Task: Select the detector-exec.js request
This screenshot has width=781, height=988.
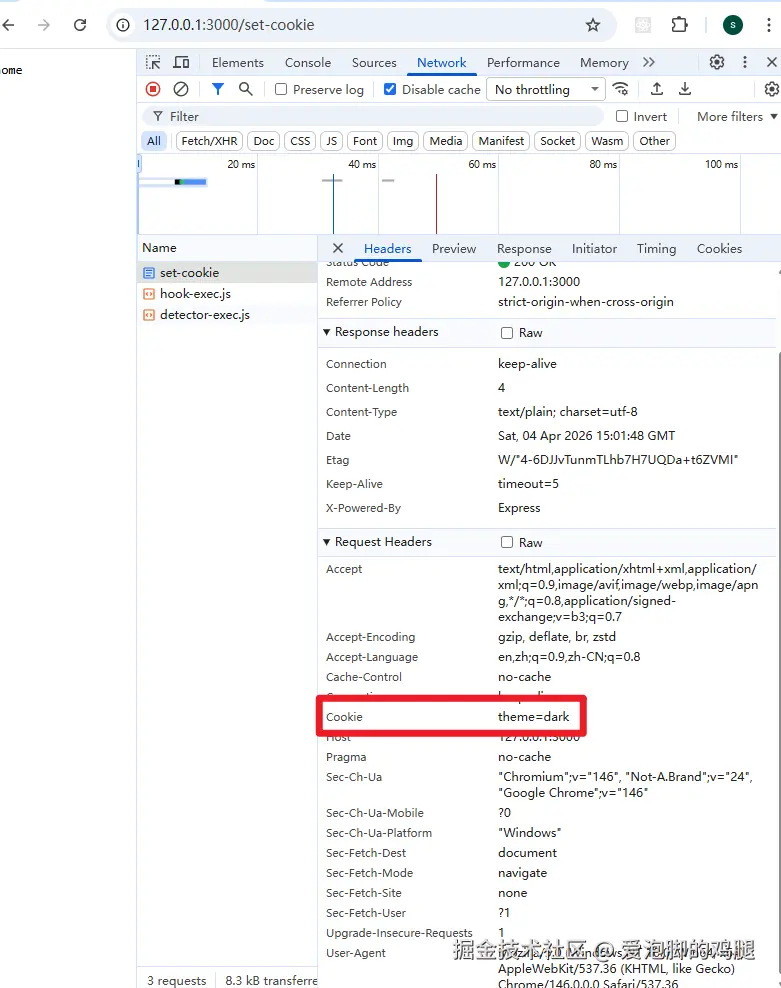Action: (227, 314)
